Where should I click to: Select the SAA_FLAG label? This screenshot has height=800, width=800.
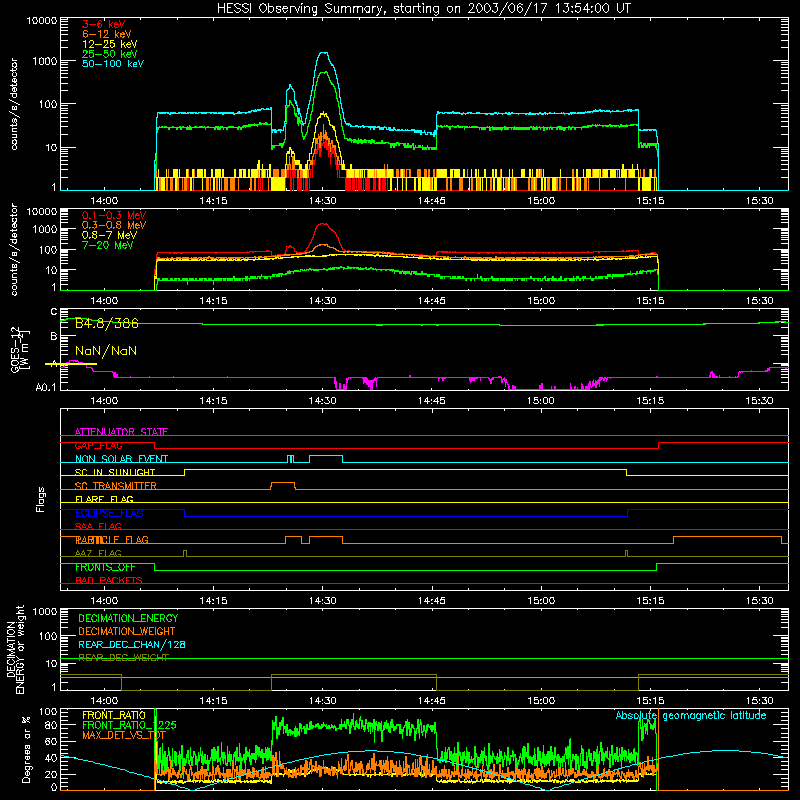tap(98, 526)
